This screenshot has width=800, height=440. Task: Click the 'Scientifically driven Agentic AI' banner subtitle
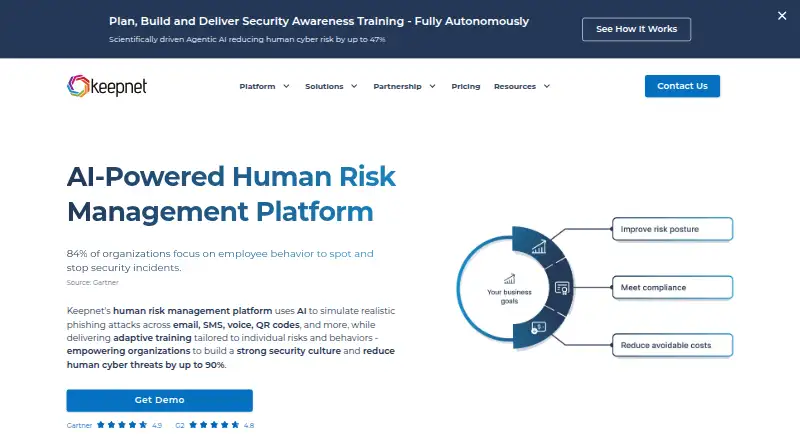tap(247, 39)
